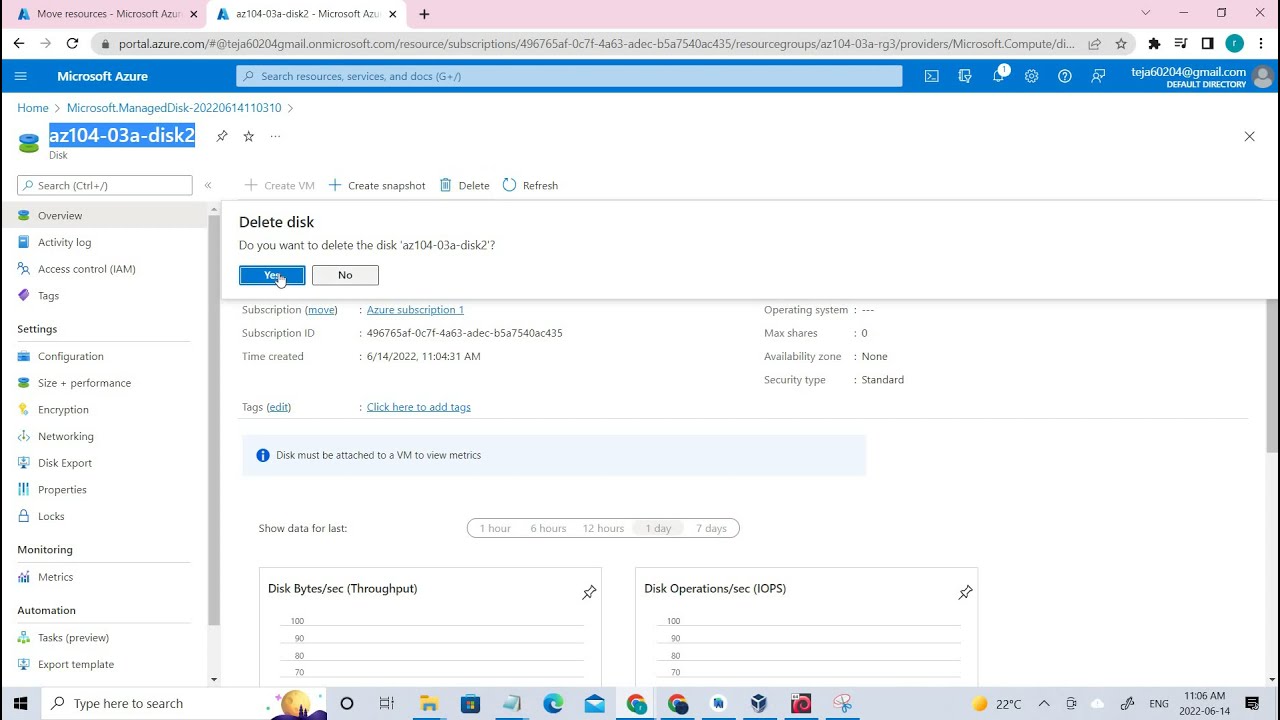Open Cloud Shell icon in top bar
Viewport: 1280px width, 720px height.
point(932,76)
